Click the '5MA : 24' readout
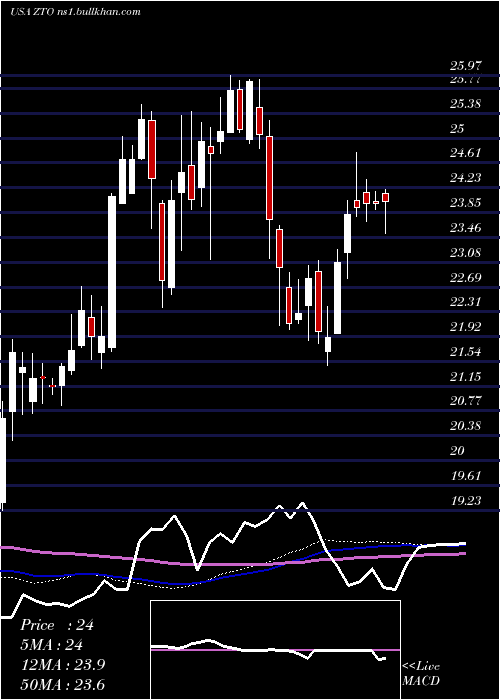Screen dimensions: 500x700 coord(51,645)
